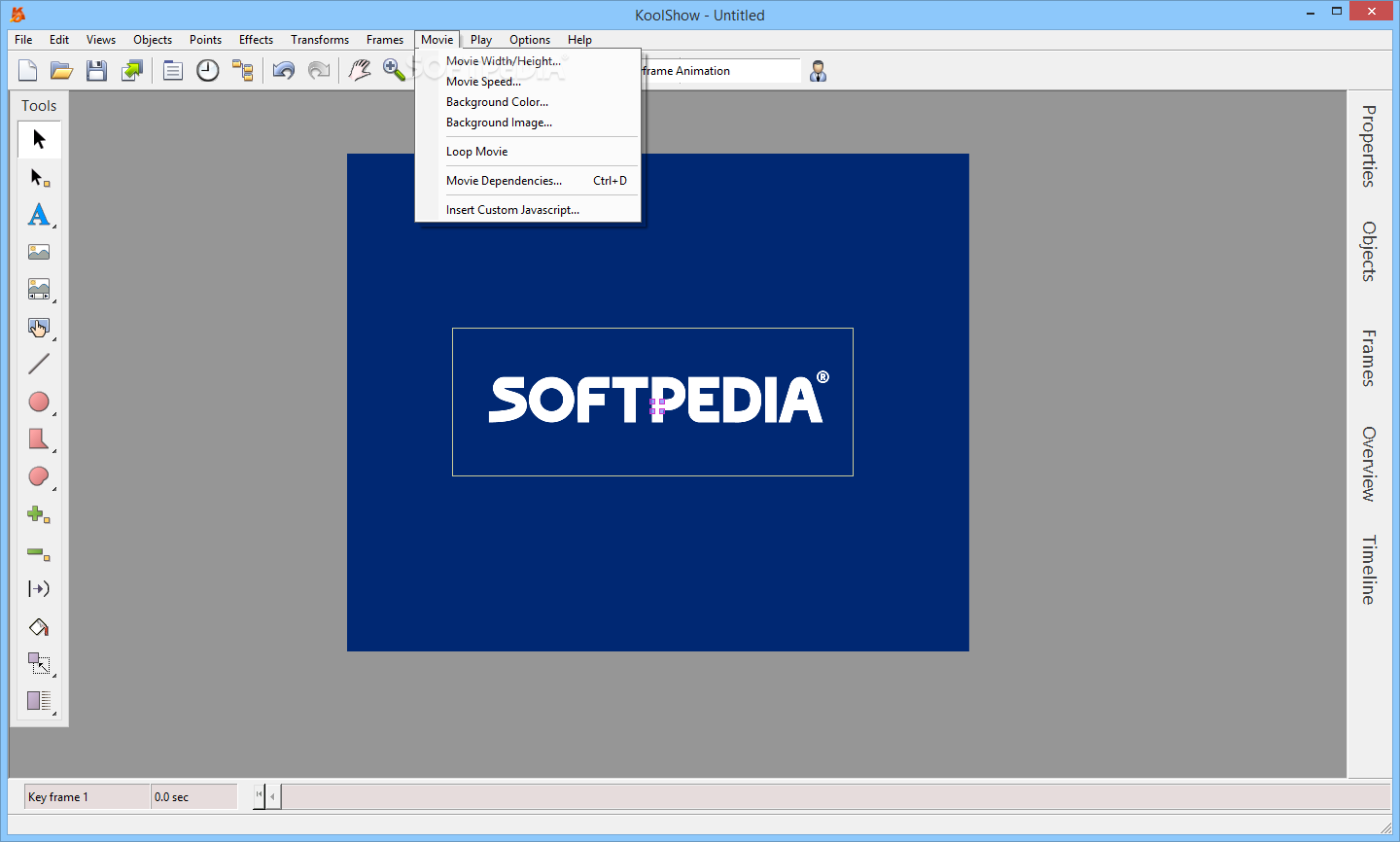Choose Insert Custom Javascript entry
This screenshot has width=1400, height=842.
pyautogui.click(x=528, y=210)
